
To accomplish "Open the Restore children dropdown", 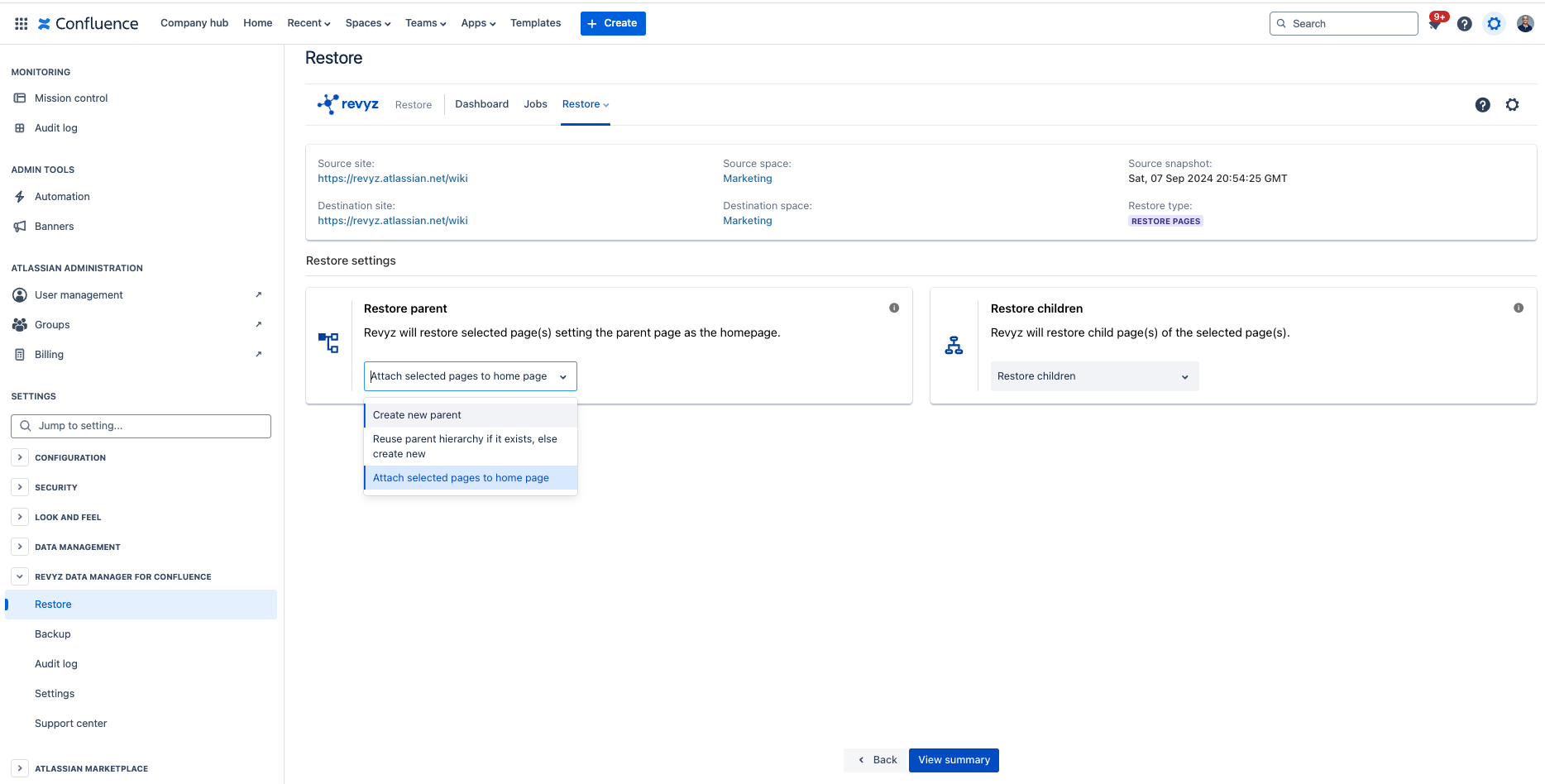I will (x=1093, y=375).
